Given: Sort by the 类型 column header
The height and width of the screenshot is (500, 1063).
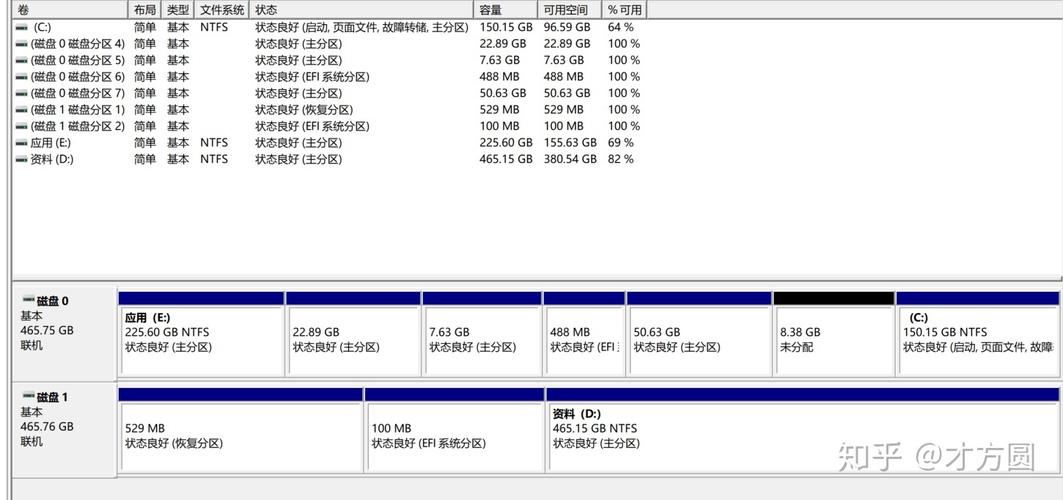Looking at the screenshot, I should pyautogui.click(x=178, y=9).
